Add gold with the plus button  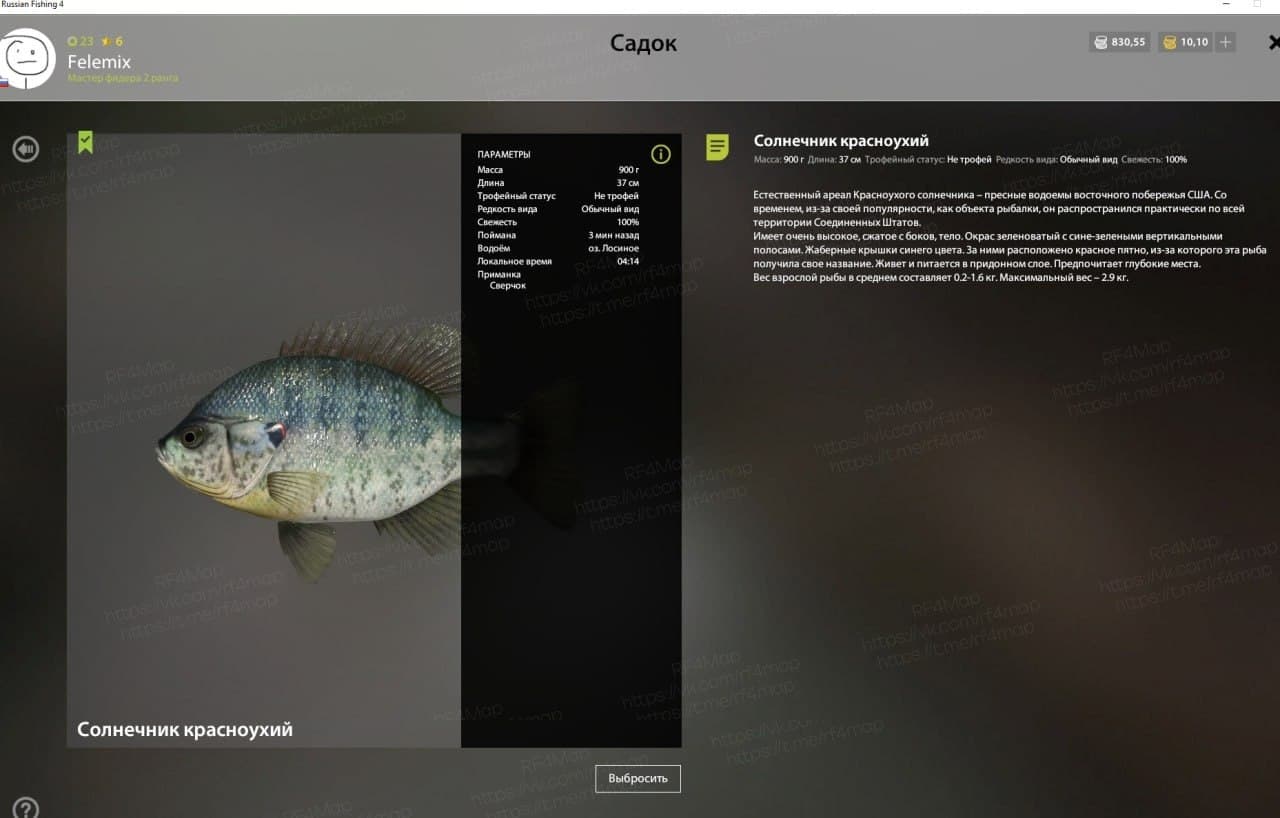pos(1226,42)
